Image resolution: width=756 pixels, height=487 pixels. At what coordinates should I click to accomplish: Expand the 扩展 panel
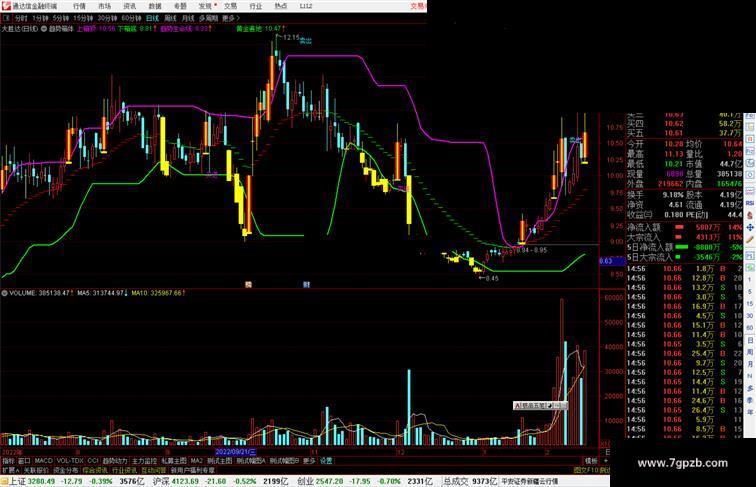(x=10, y=470)
